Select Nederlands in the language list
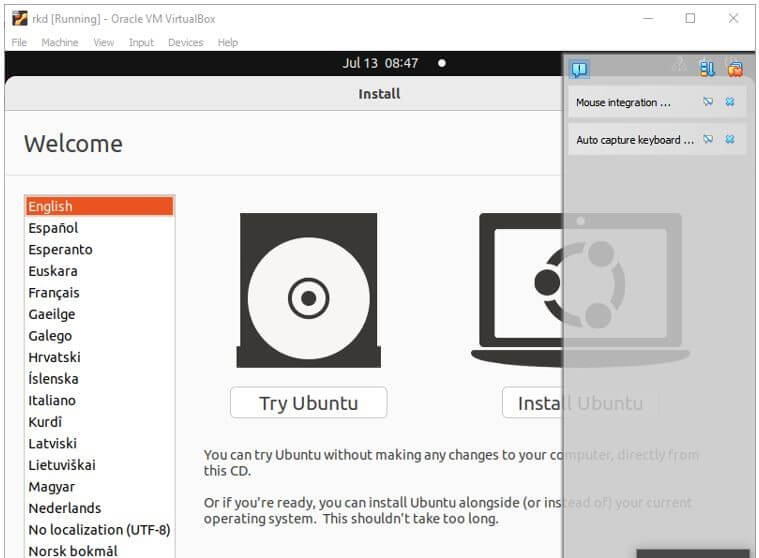 point(99,508)
